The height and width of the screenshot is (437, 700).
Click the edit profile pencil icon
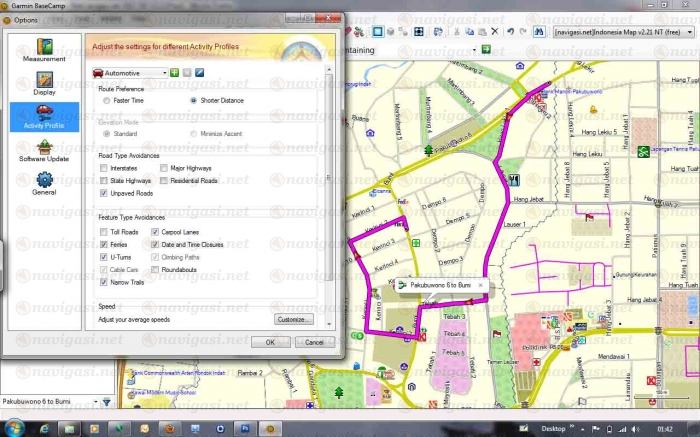coord(199,73)
